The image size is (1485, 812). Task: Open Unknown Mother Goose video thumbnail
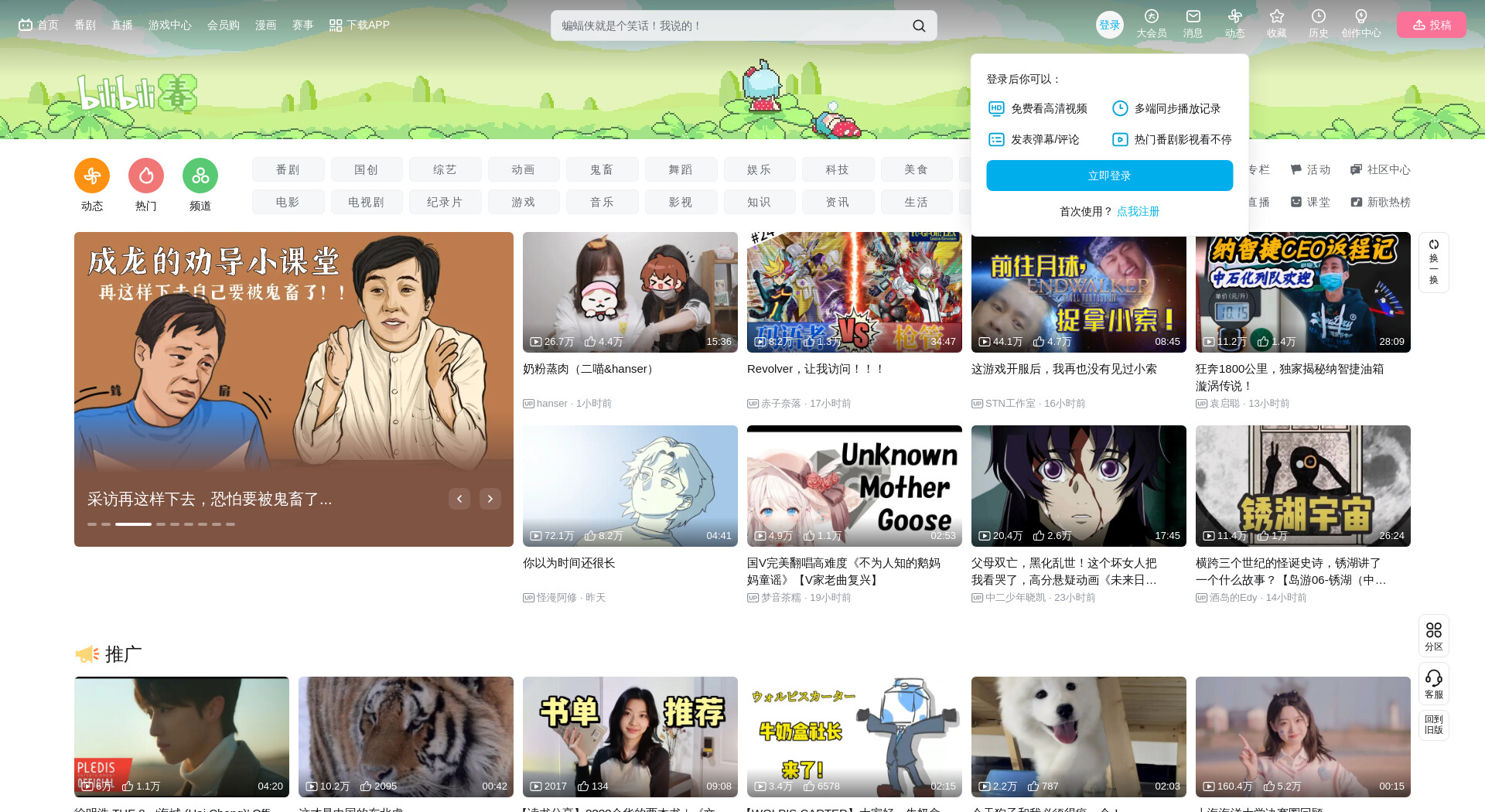coord(855,486)
